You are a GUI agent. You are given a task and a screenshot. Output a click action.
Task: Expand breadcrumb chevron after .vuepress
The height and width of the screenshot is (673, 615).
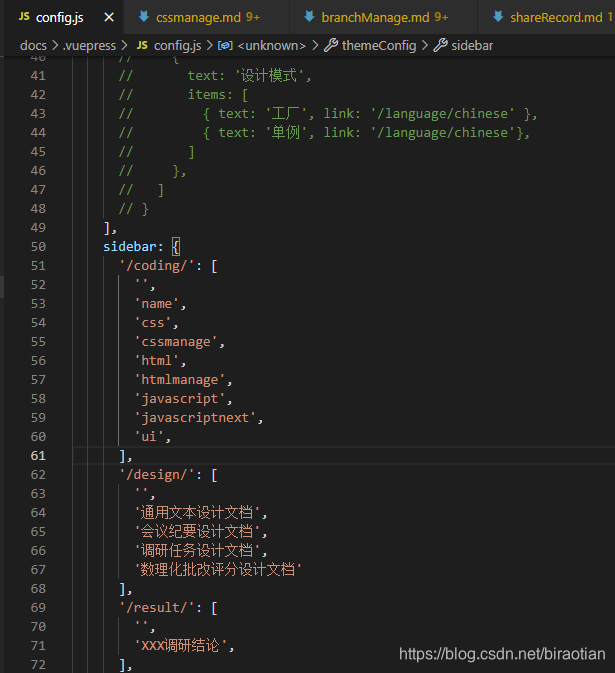[124, 45]
